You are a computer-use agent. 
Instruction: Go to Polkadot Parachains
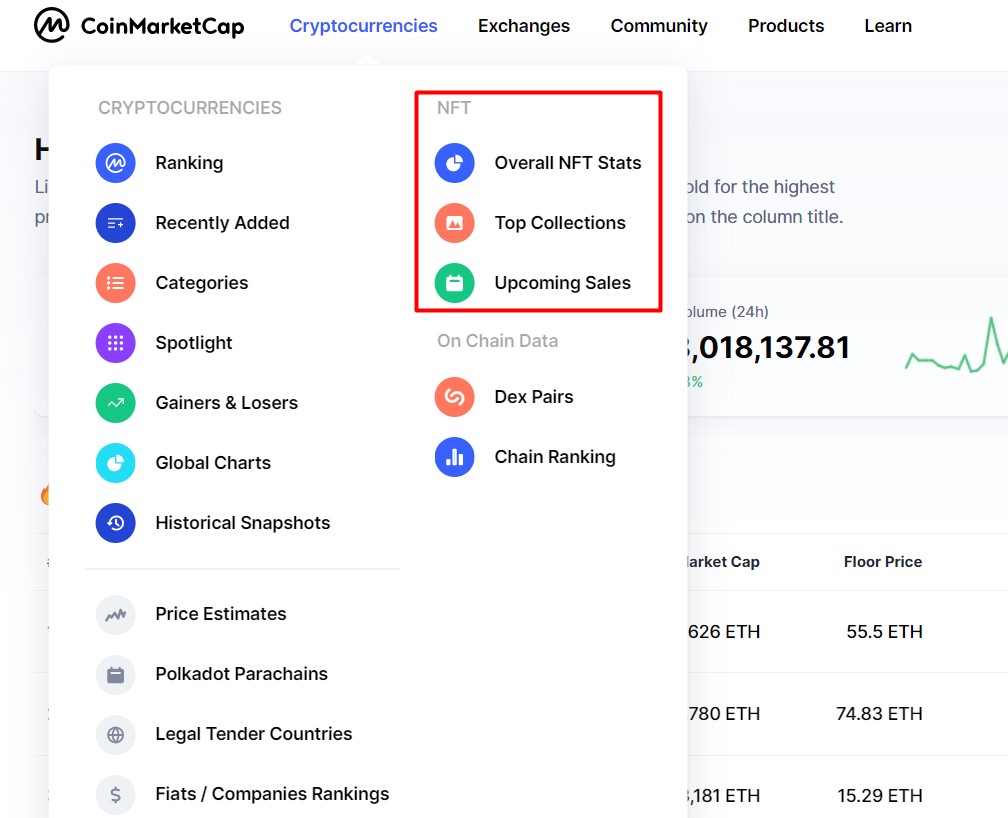point(242,673)
